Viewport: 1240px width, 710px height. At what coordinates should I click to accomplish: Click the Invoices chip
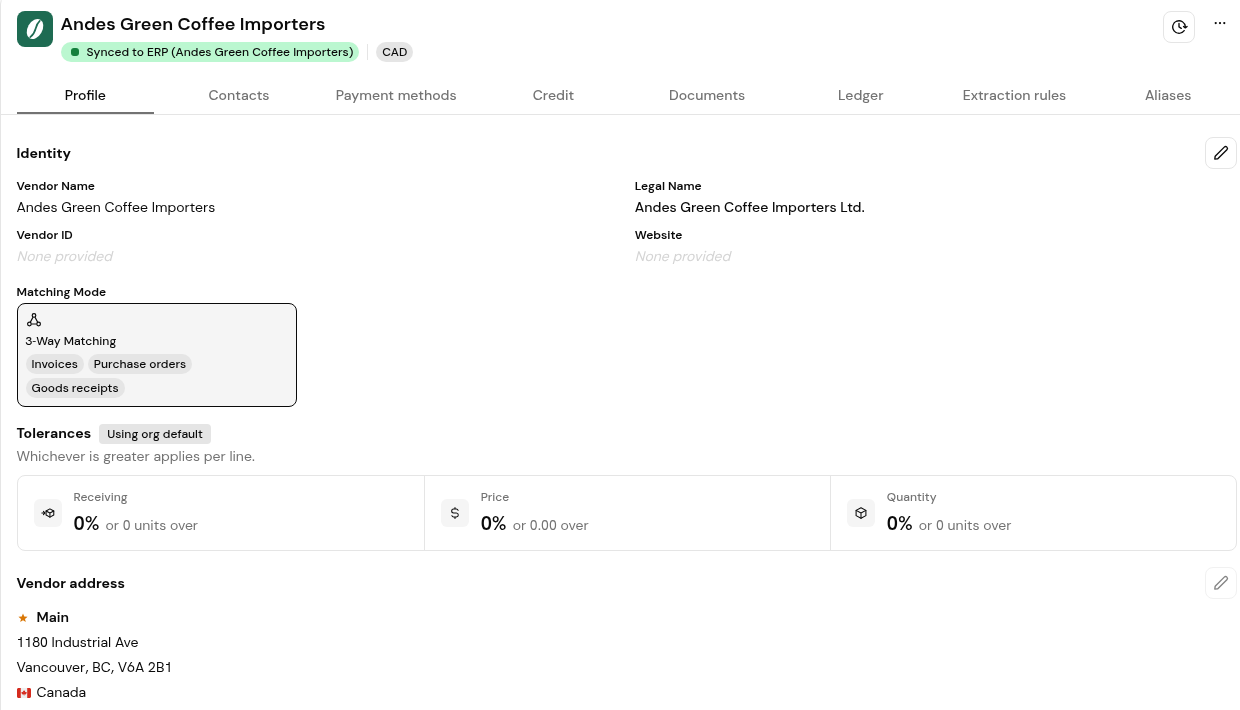pyautogui.click(x=55, y=364)
